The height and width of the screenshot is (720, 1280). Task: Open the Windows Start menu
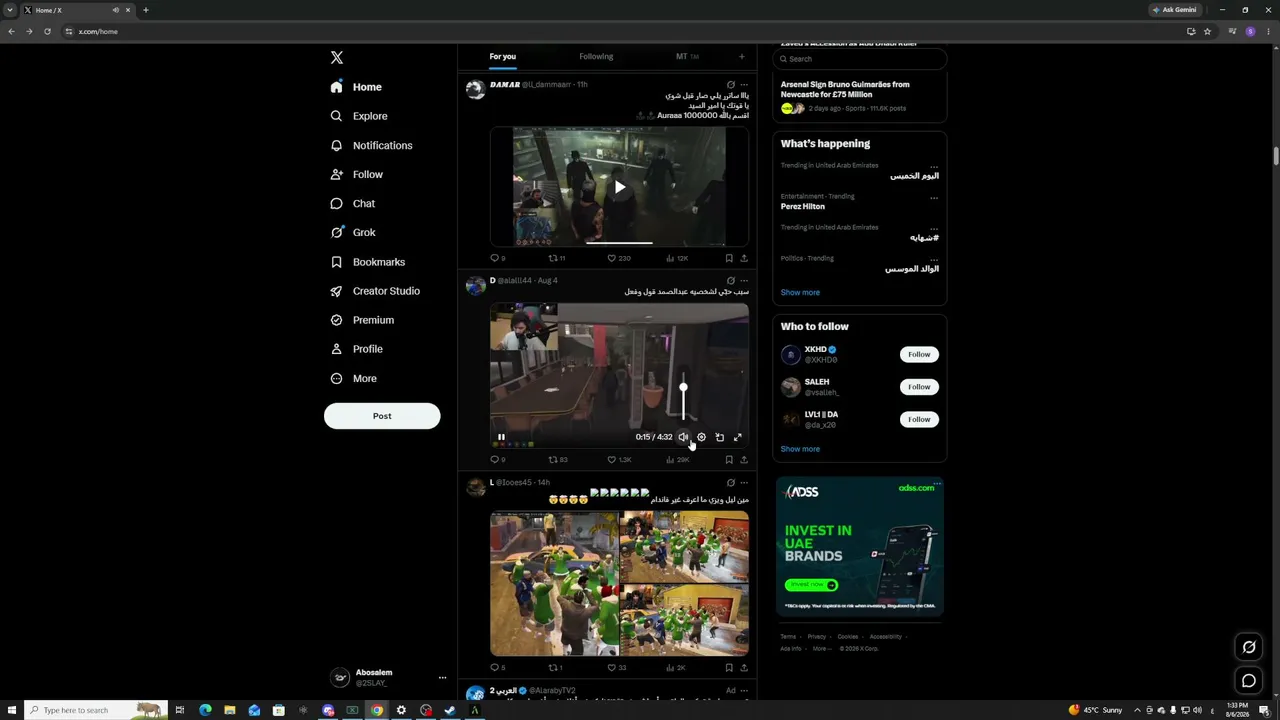point(11,710)
